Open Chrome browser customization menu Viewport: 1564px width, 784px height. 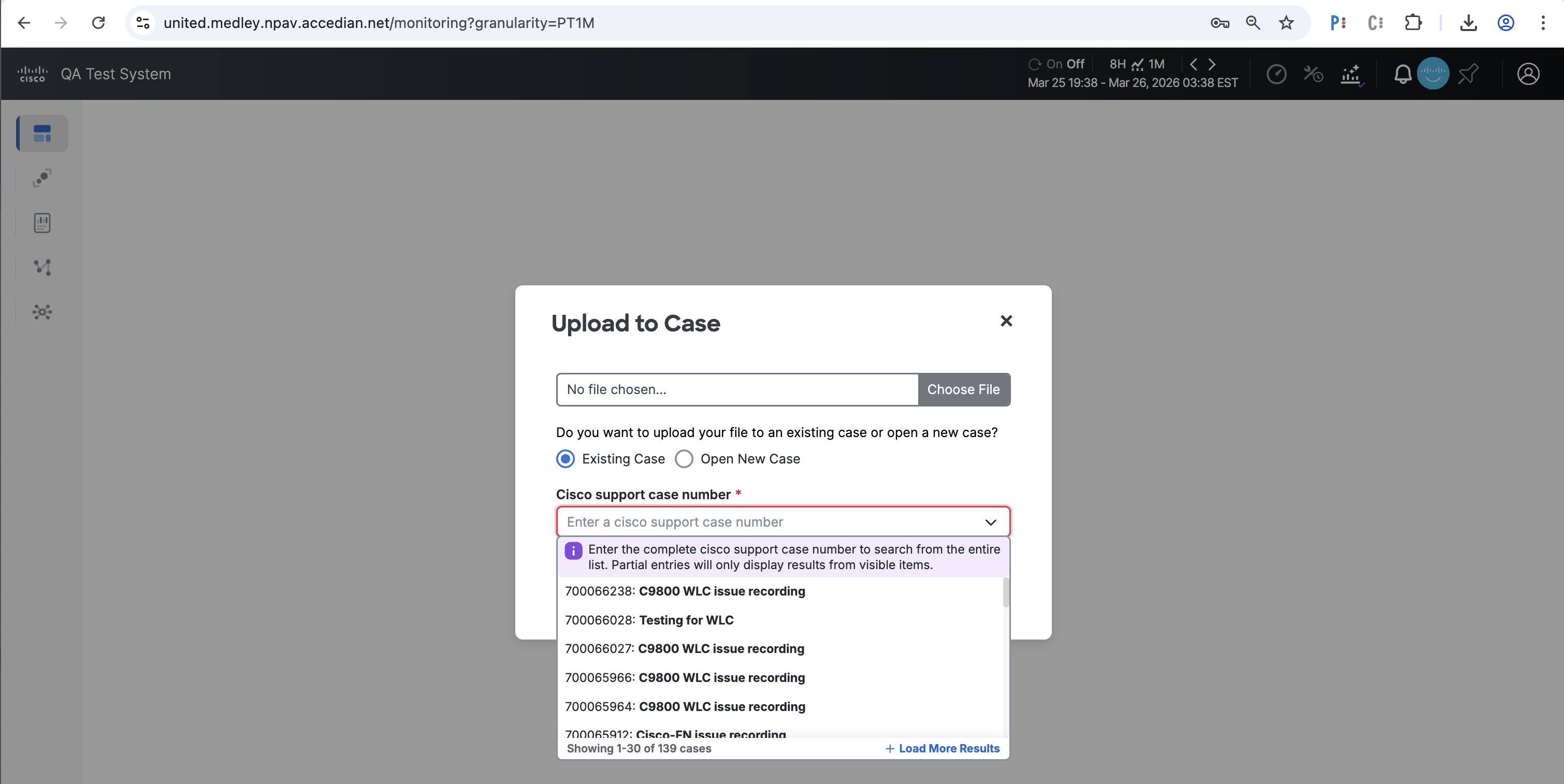point(1545,23)
